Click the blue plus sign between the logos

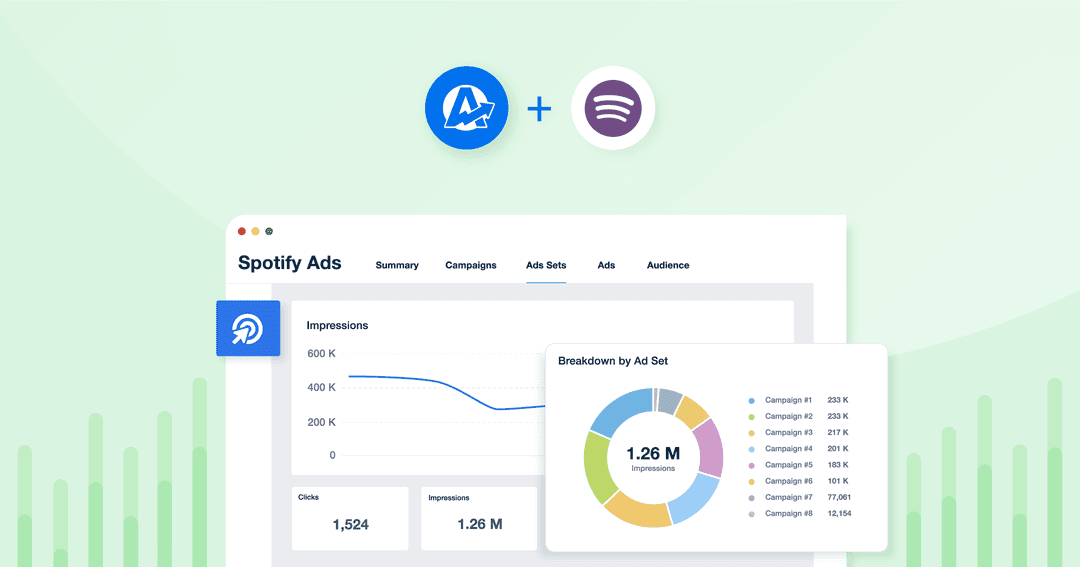click(539, 109)
